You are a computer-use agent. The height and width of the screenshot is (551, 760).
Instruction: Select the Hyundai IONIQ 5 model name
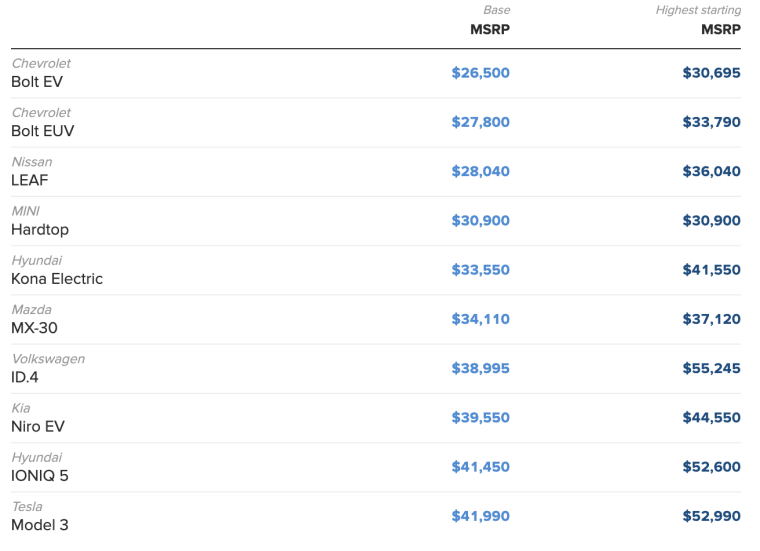click(x=40, y=475)
